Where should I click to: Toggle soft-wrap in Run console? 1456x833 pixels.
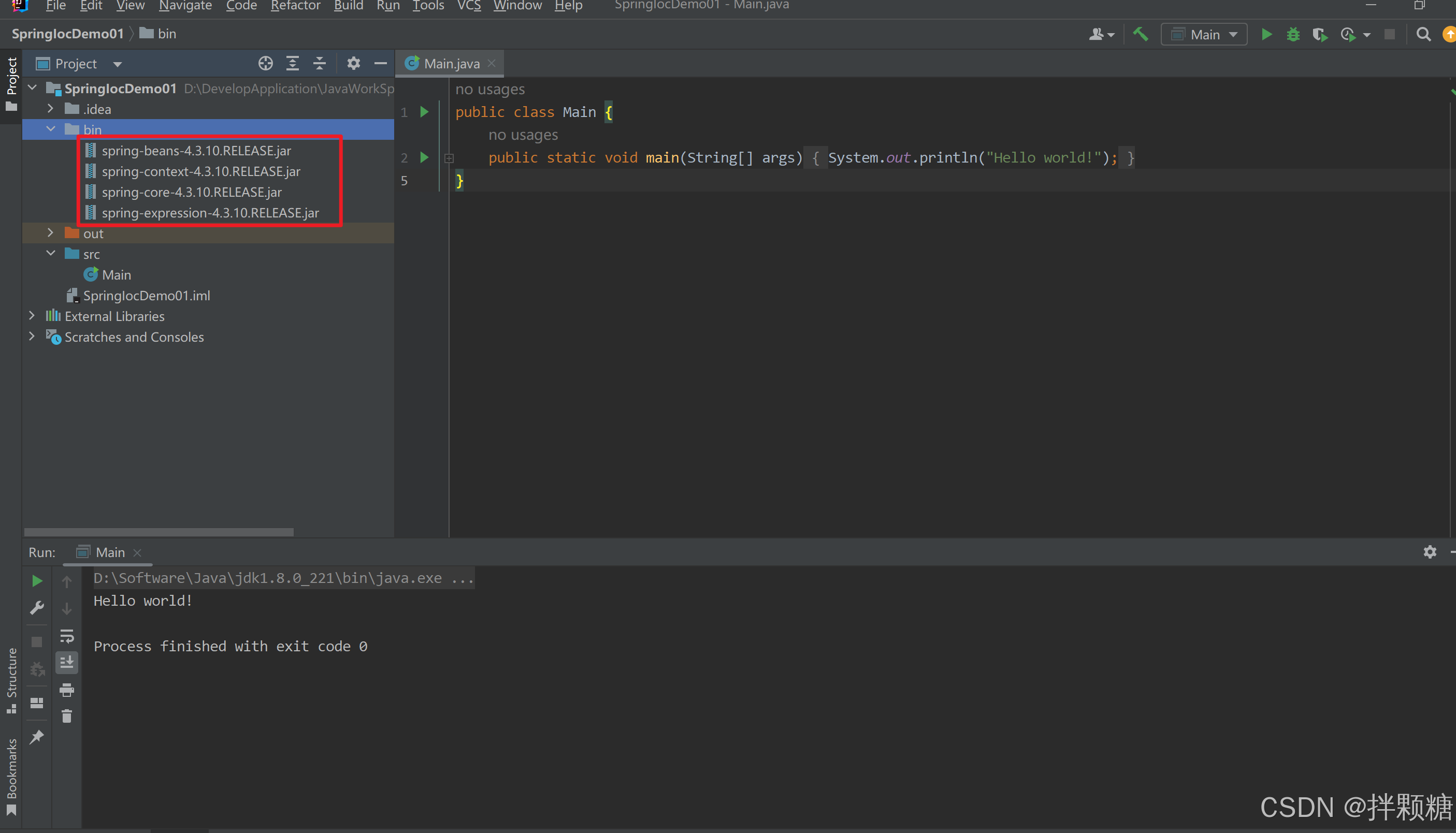tap(67, 636)
